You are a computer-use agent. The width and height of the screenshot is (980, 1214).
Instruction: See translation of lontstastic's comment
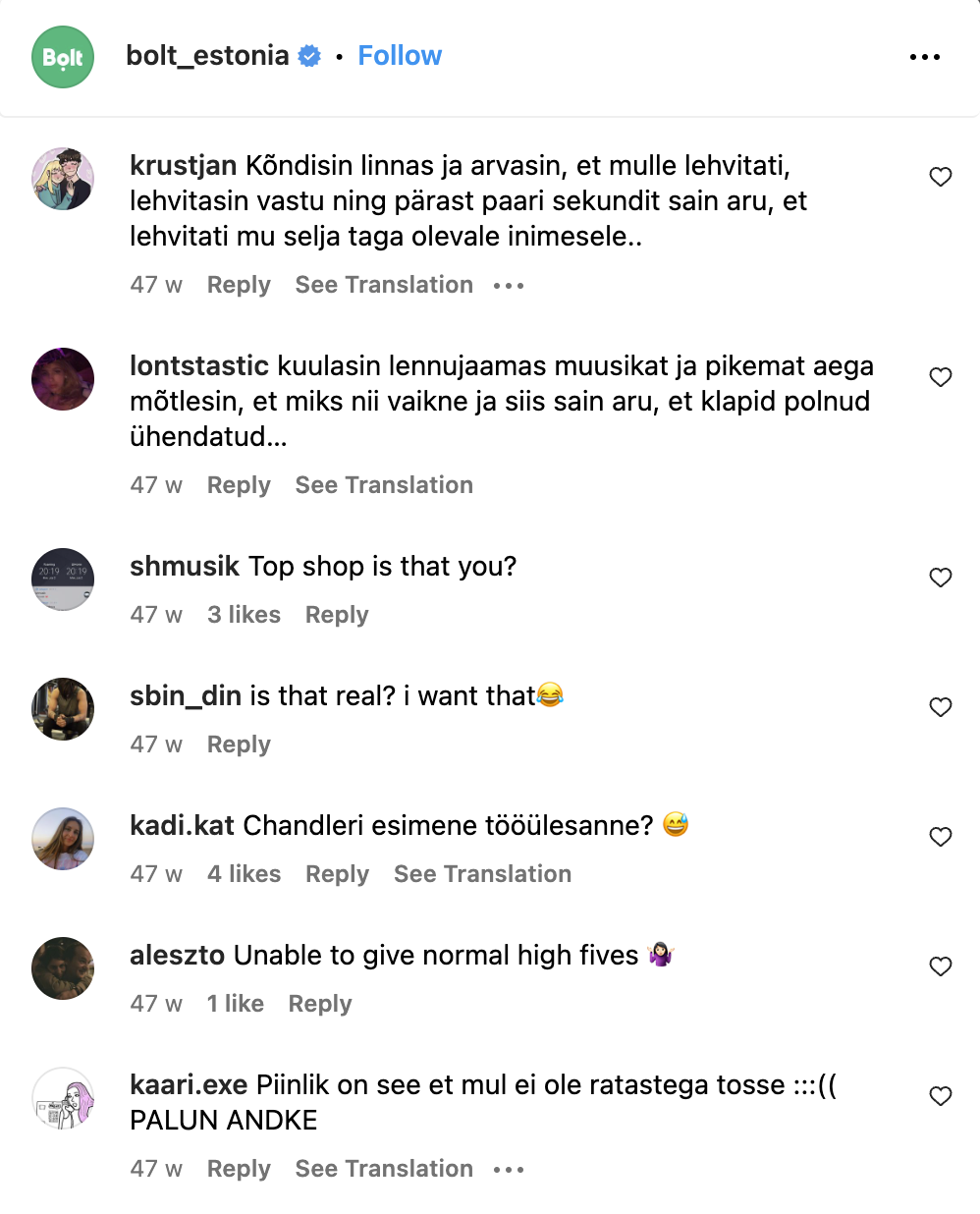click(384, 485)
